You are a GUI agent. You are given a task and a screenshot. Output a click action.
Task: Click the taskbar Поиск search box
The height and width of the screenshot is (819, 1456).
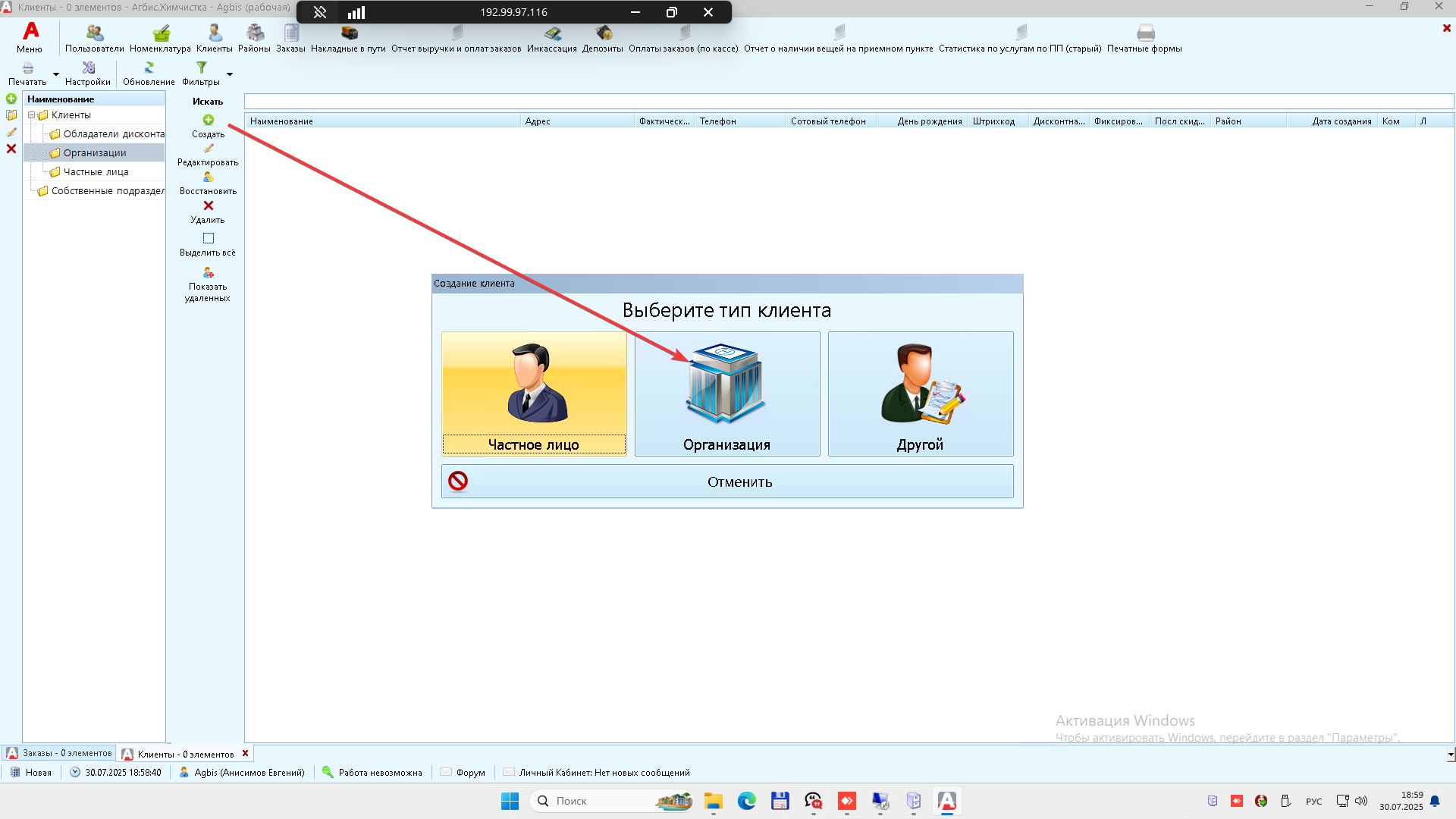(x=612, y=801)
